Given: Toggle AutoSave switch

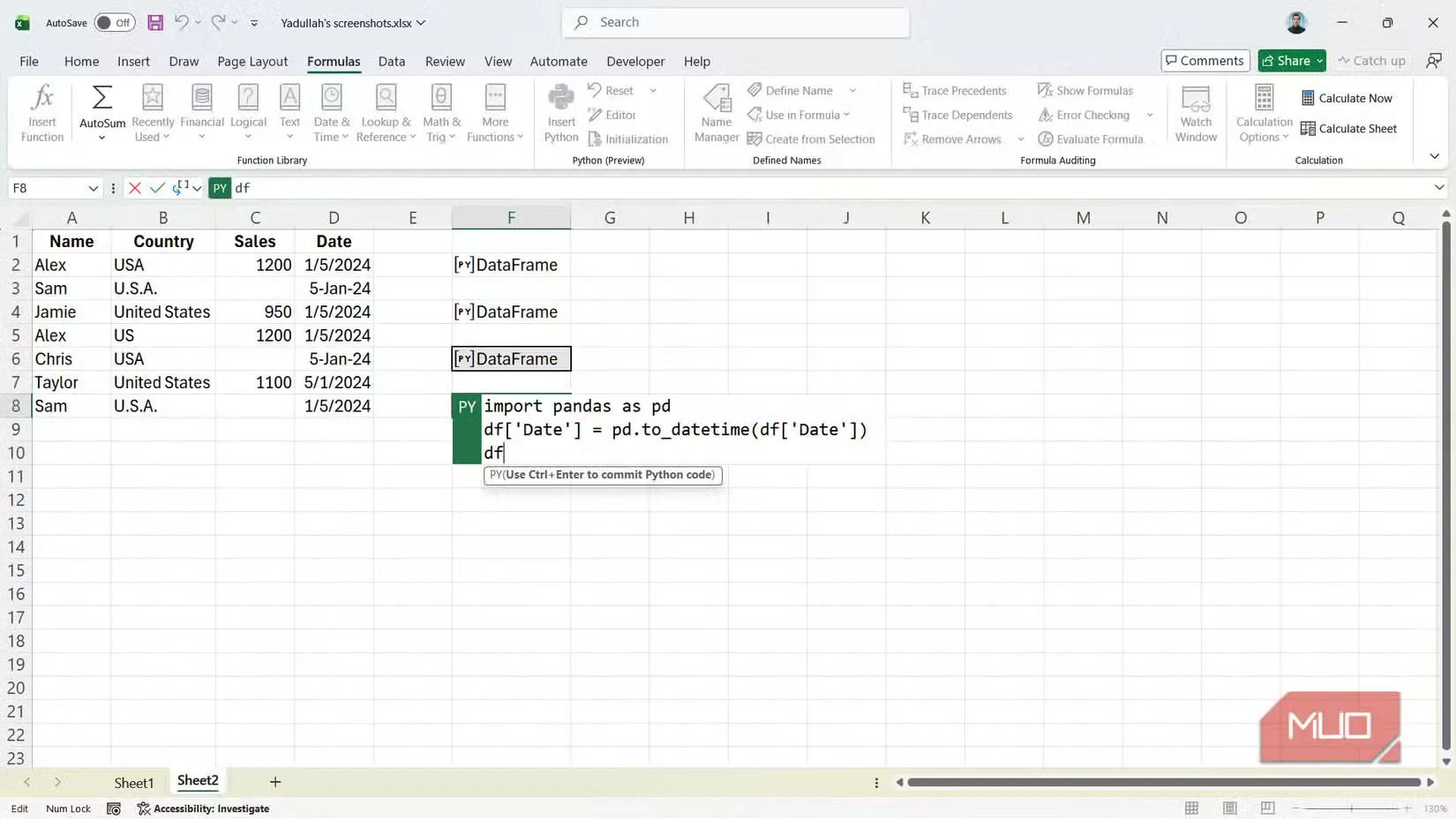Looking at the screenshot, I should [115, 22].
